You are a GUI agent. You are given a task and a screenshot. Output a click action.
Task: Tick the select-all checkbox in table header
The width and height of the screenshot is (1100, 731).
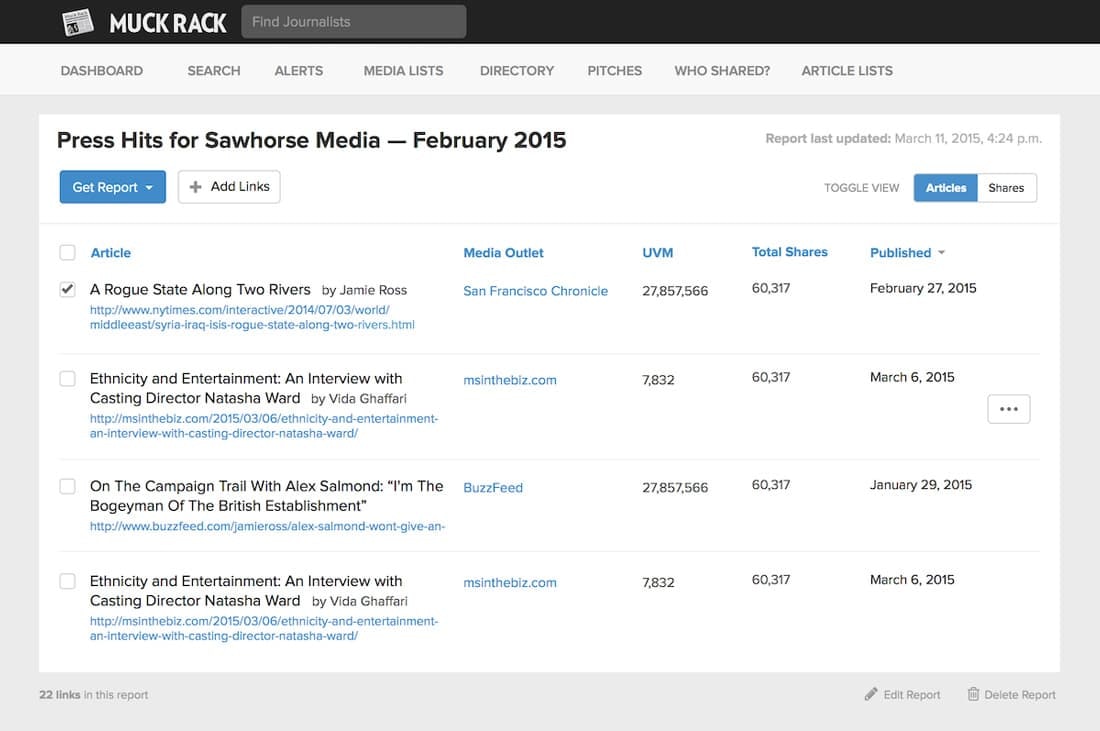pyautogui.click(x=67, y=253)
